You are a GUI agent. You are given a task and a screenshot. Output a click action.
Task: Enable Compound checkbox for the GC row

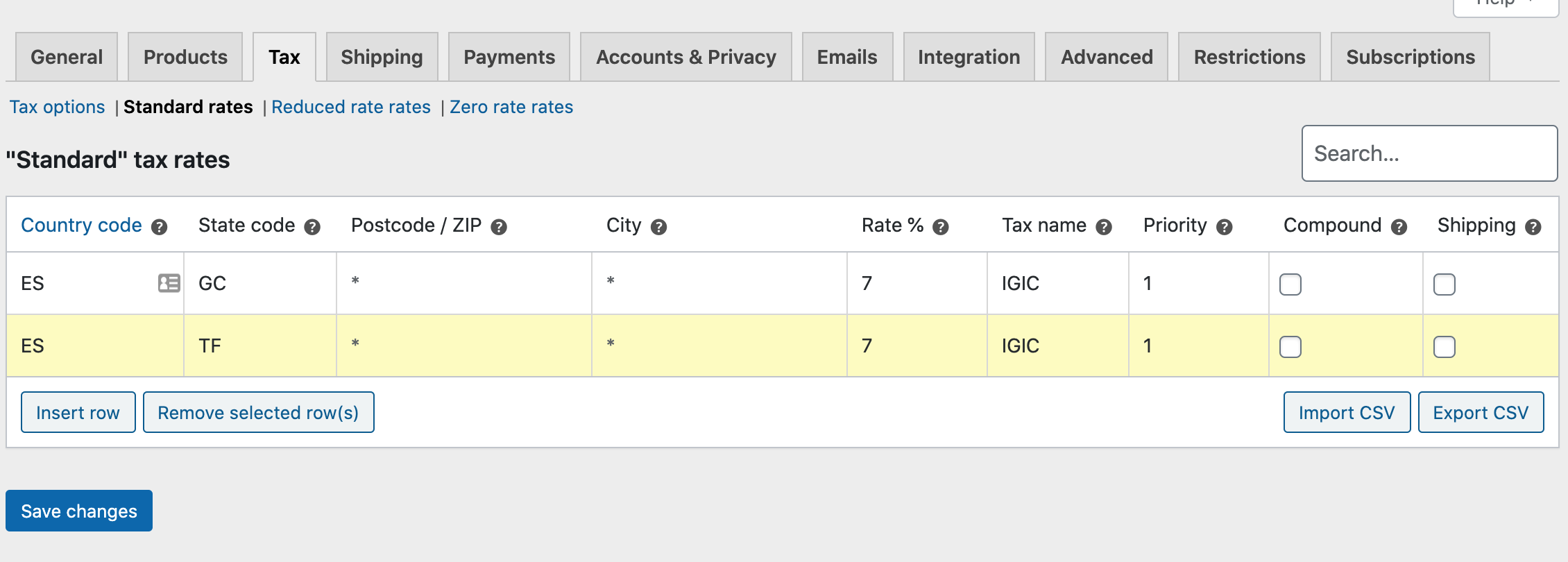coord(1290,284)
